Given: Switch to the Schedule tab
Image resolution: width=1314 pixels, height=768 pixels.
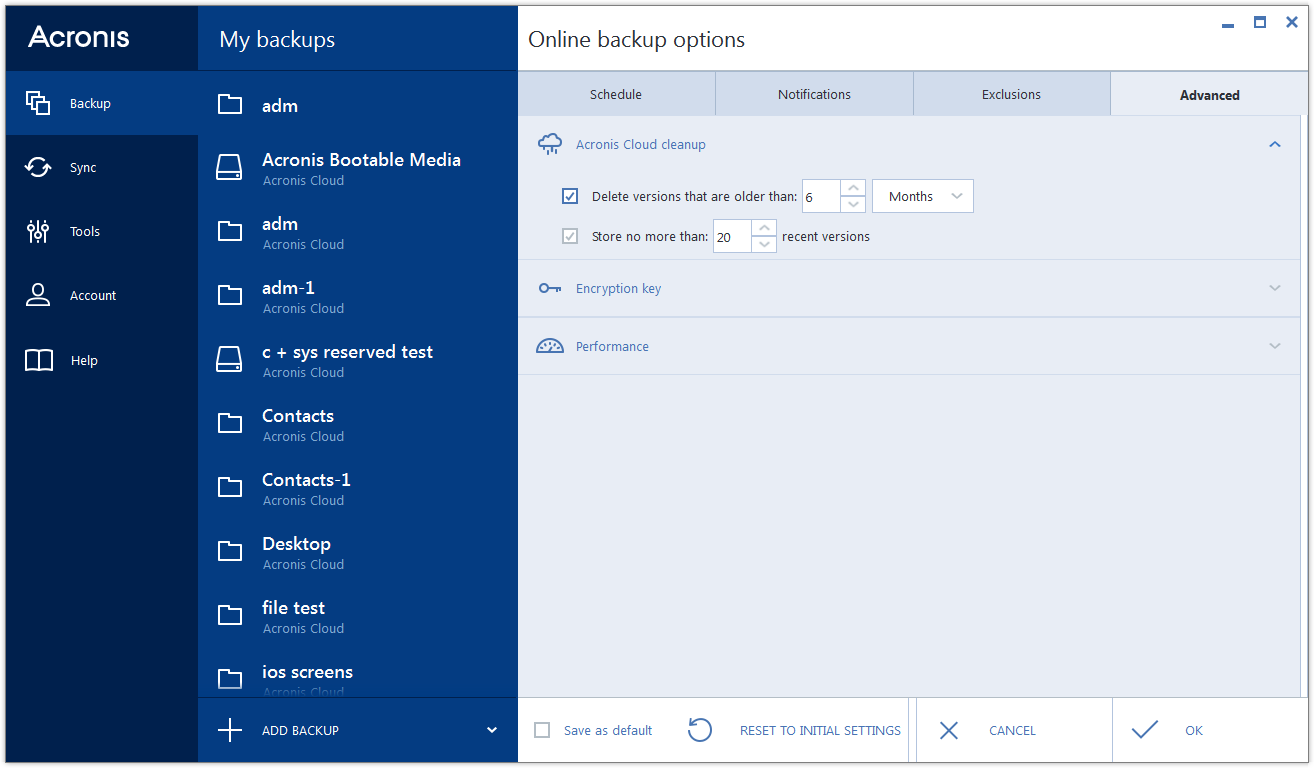Looking at the screenshot, I should pos(616,94).
